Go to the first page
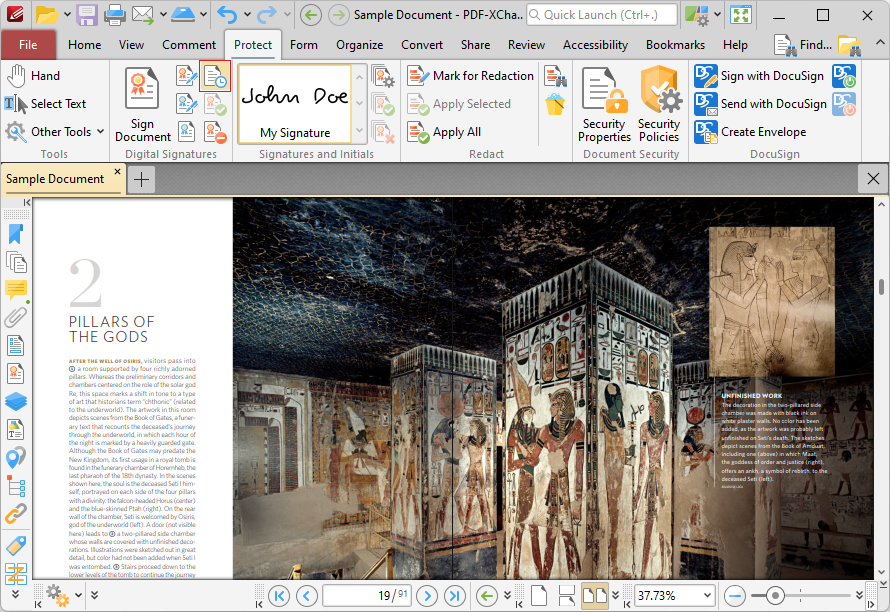The width and height of the screenshot is (890, 612). coord(279,596)
